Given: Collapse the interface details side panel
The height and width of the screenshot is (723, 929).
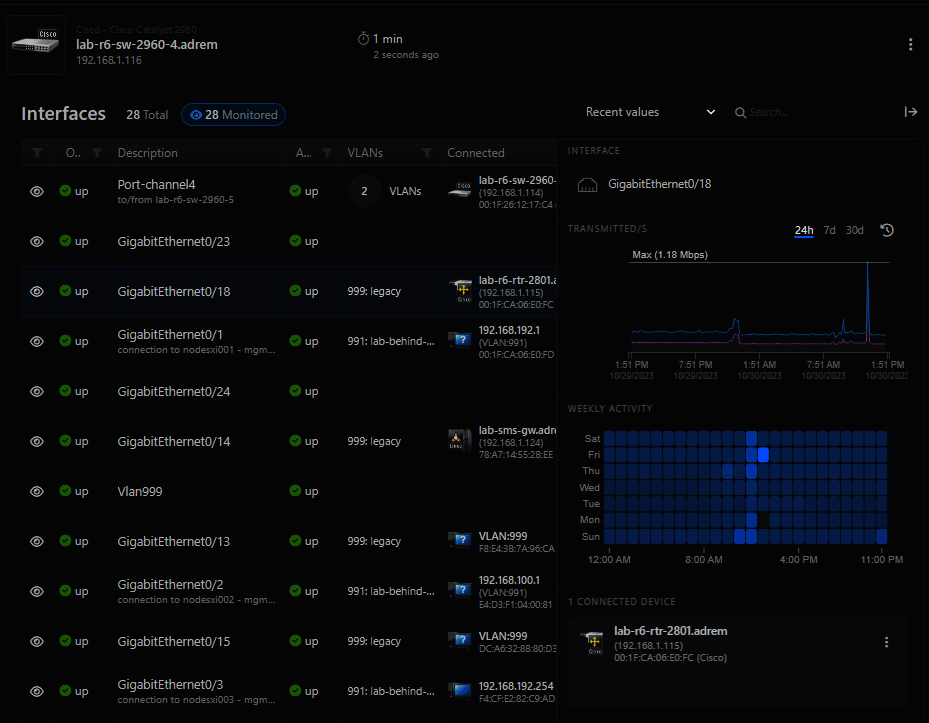Looking at the screenshot, I should coord(910,112).
